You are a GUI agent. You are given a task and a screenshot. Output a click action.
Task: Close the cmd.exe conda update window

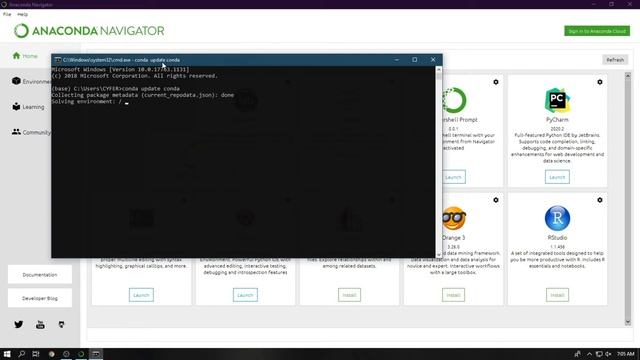[433, 60]
